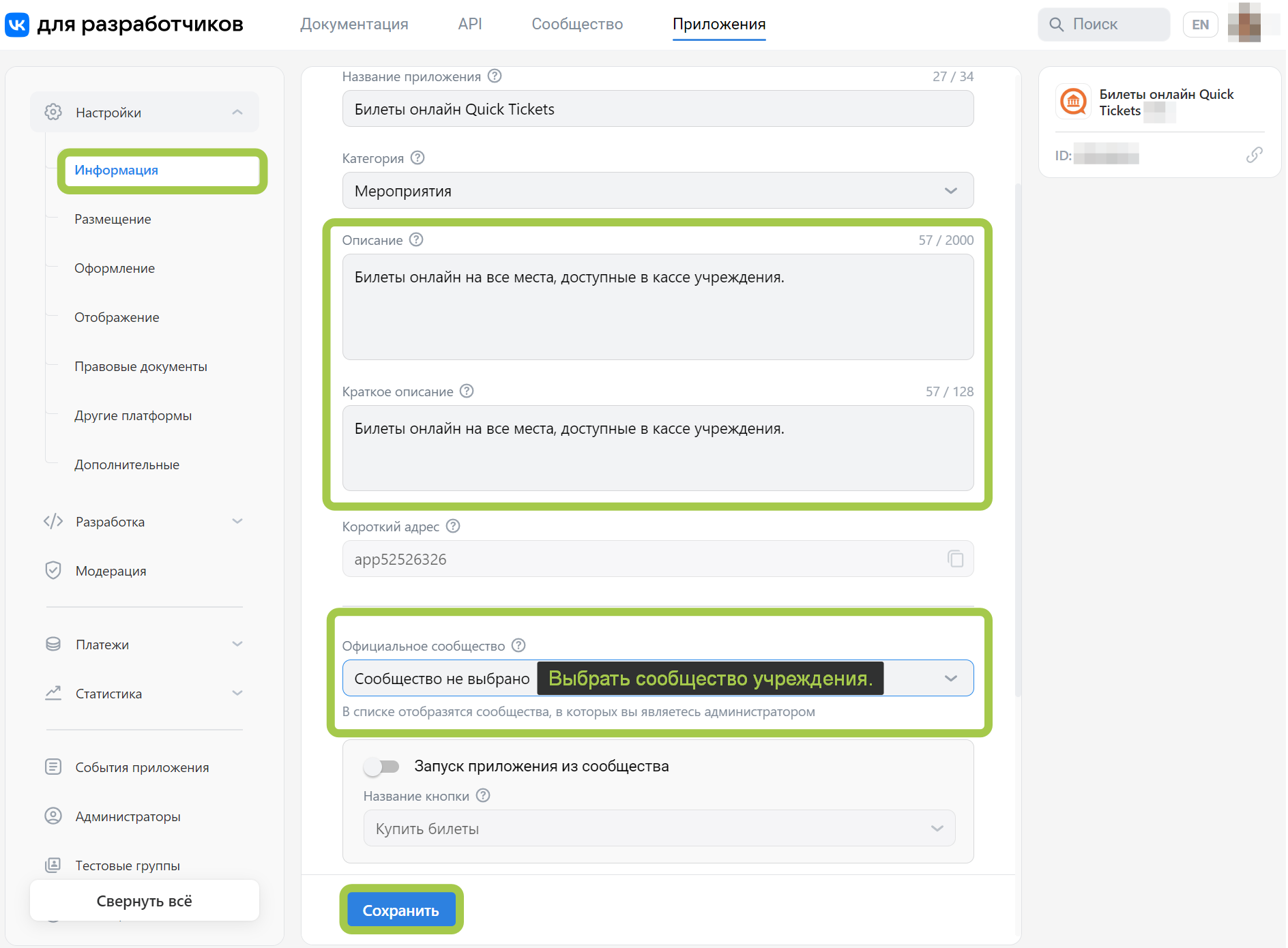1288x948 pixels.
Task: Click the Администраторы person icon
Action: (53, 816)
